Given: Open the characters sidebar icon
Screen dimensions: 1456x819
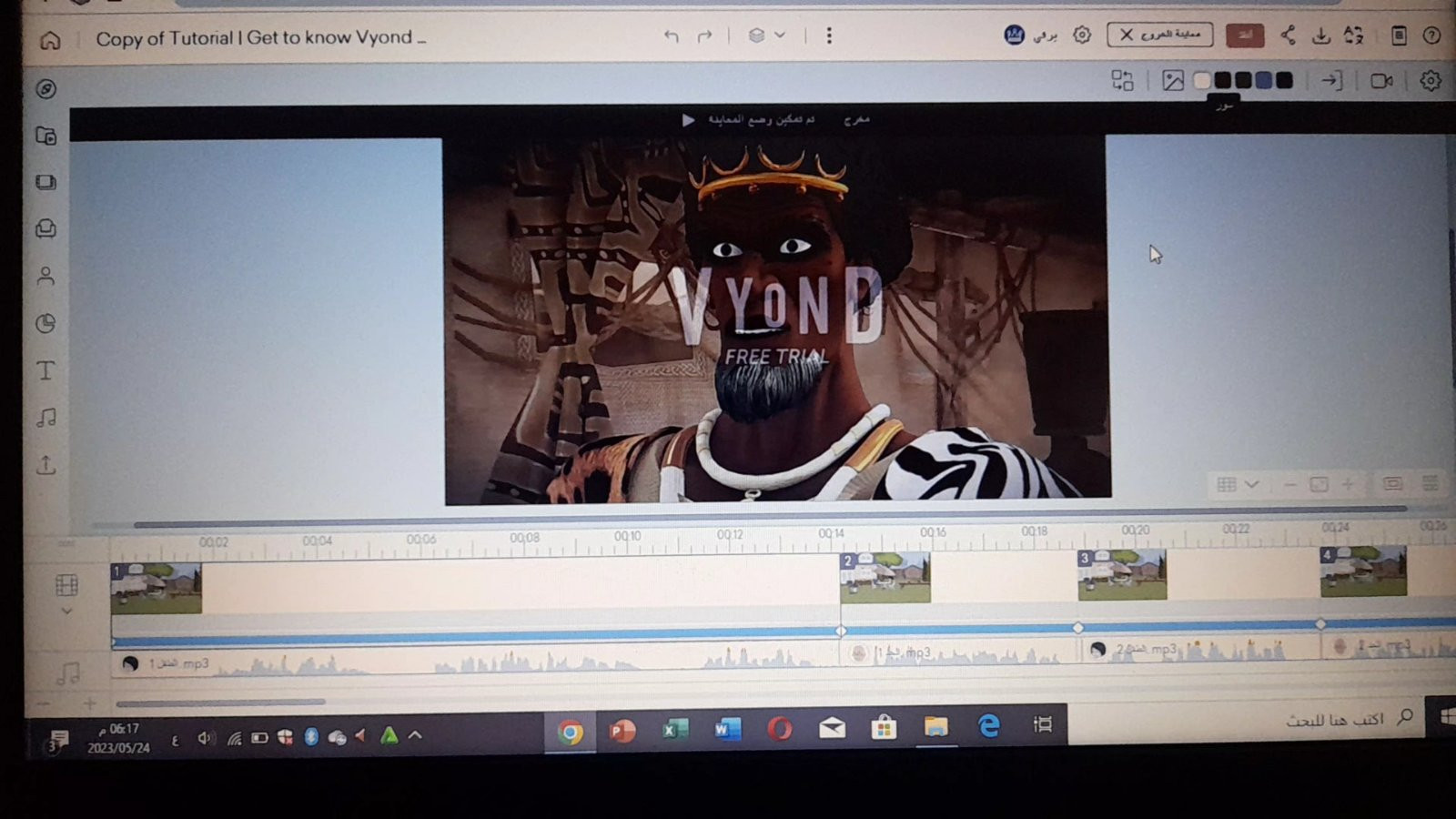Looking at the screenshot, I should pos(46,276).
